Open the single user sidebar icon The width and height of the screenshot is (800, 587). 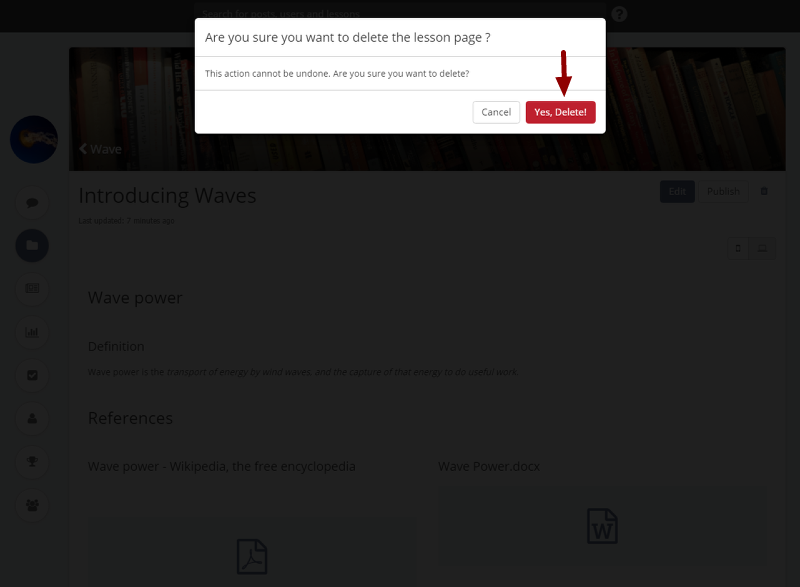[x=32, y=418]
